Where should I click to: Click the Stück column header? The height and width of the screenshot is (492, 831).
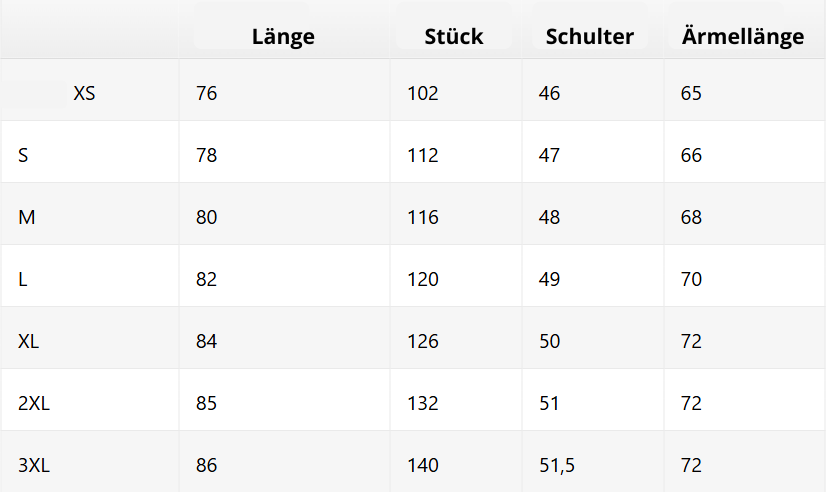[x=453, y=37]
